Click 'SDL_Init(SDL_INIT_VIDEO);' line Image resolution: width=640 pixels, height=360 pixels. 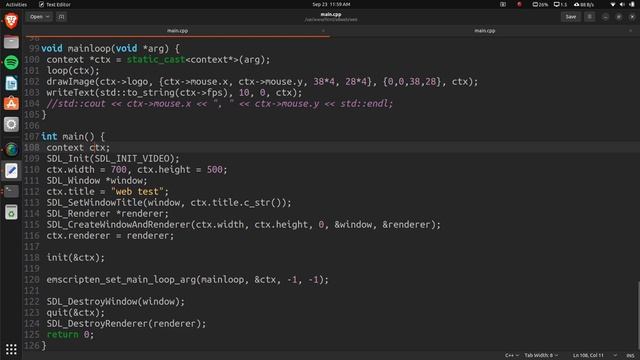113,158
